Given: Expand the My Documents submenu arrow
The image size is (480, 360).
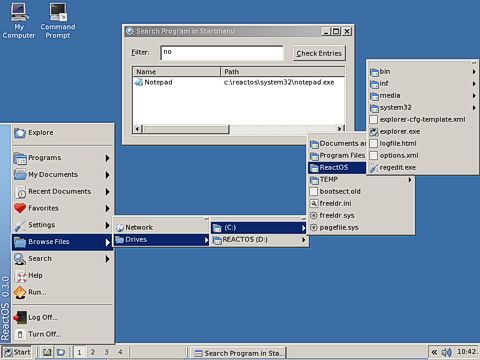Looking at the screenshot, I should click(x=107, y=175).
